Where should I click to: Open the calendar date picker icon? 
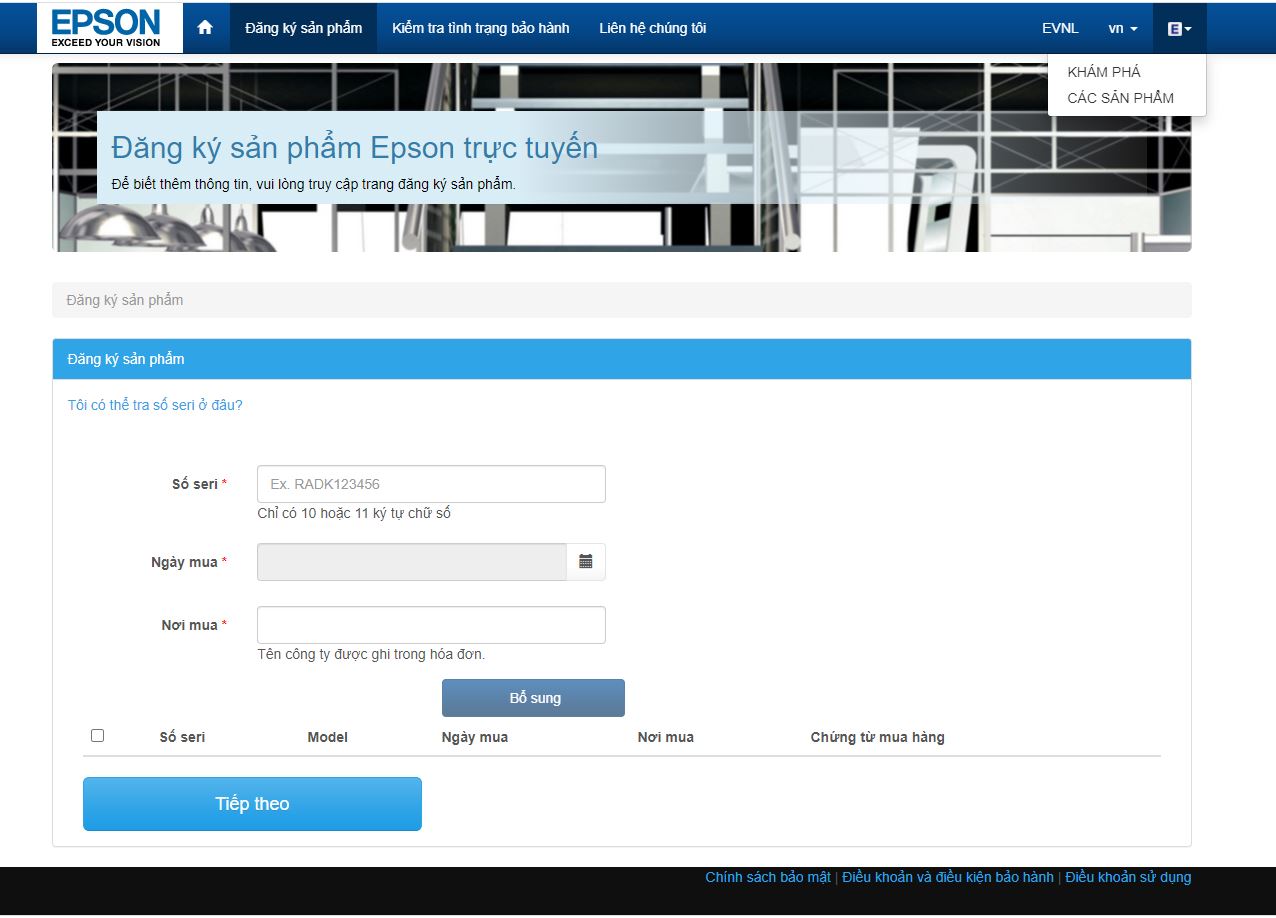586,562
